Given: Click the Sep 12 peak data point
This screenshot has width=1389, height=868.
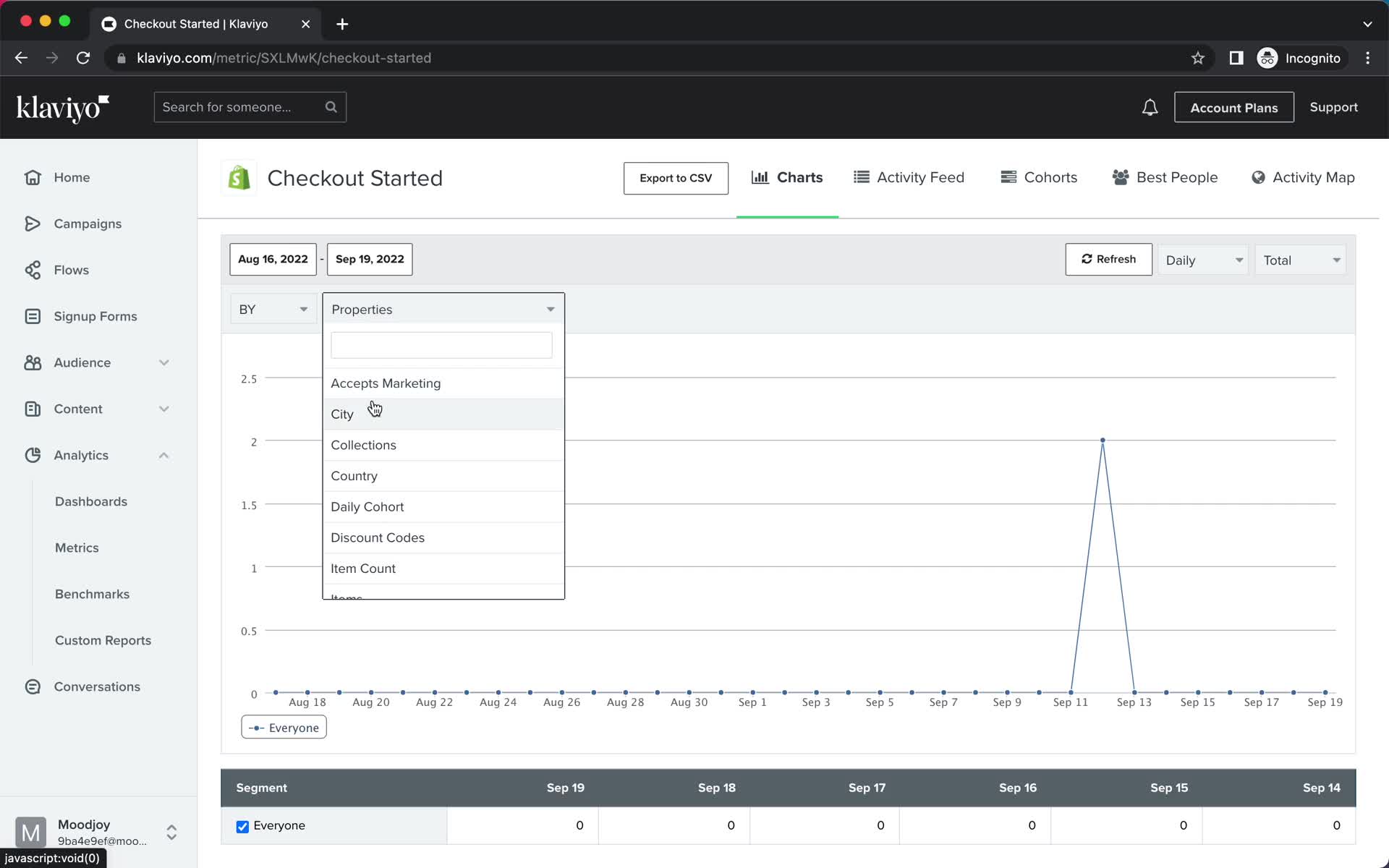Looking at the screenshot, I should [1103, 440].
